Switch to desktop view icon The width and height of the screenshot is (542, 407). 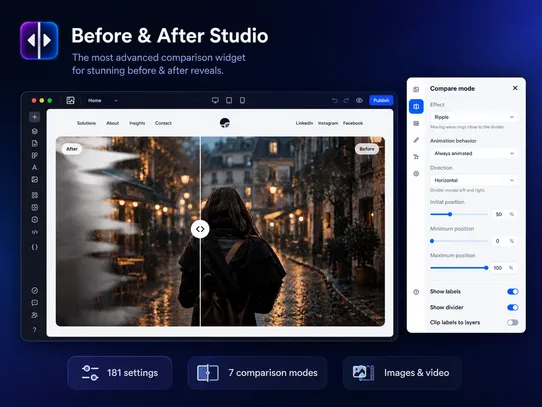coord(215,100)
